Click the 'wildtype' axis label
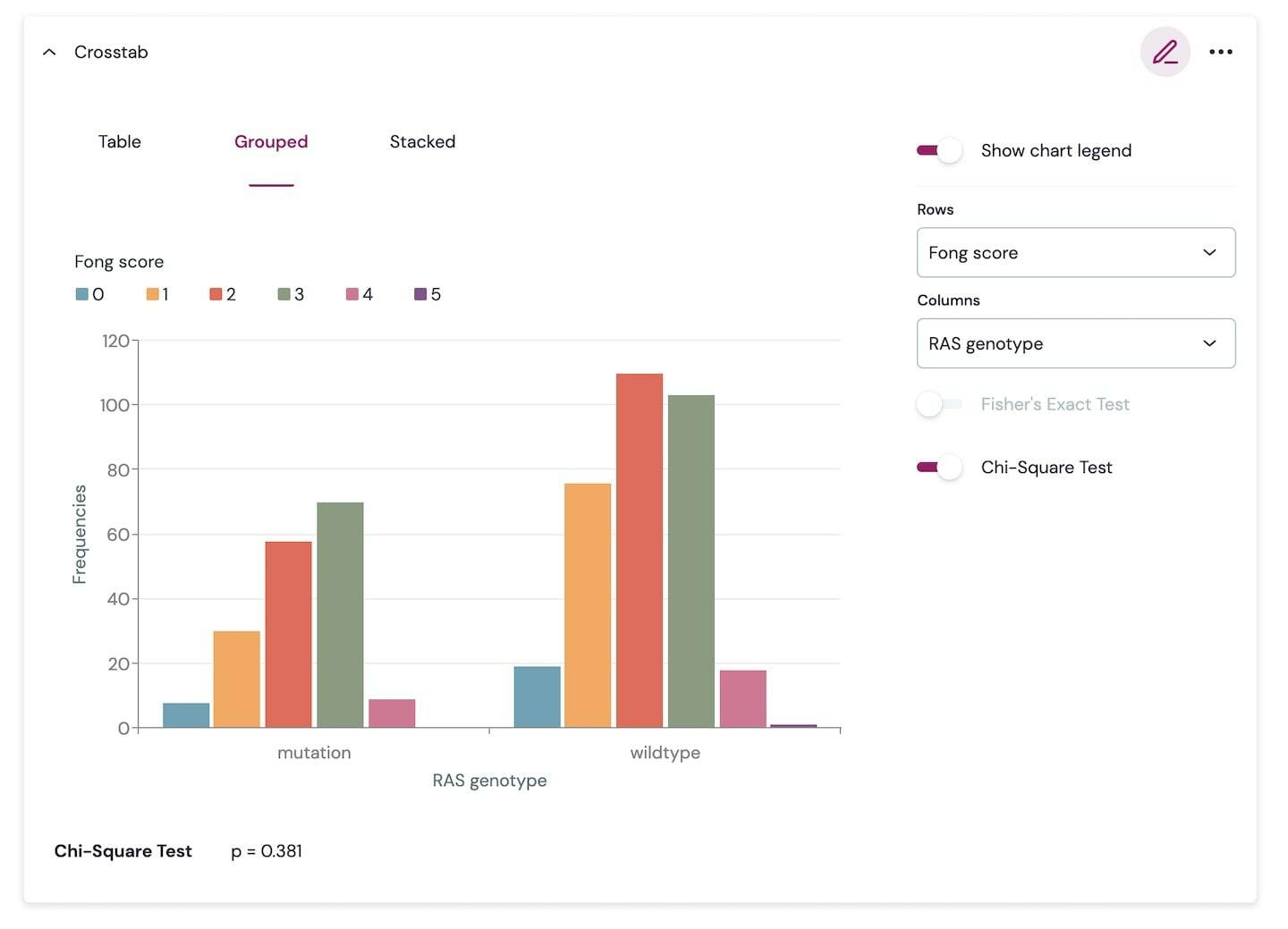Screen dimensions: 1288x929 coord(665,753)
